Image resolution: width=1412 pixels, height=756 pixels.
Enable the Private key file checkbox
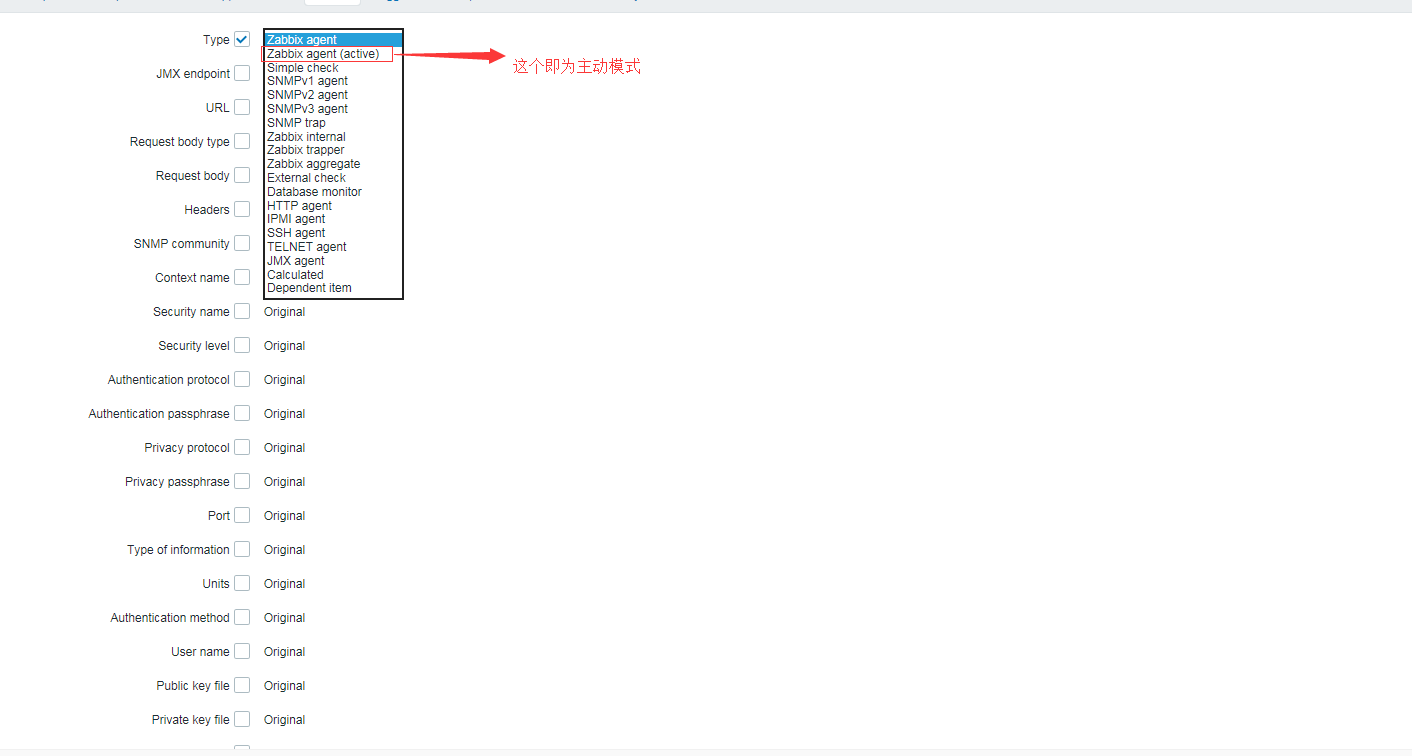242,719
